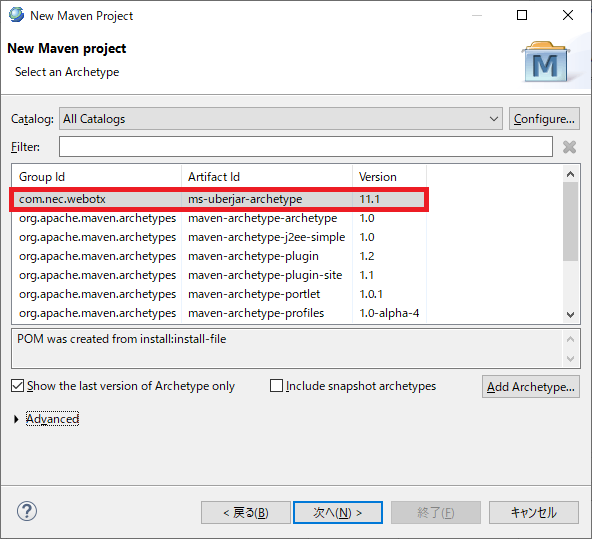Click the Configure... button
592x539 pixels.
(x=544, y=119)
